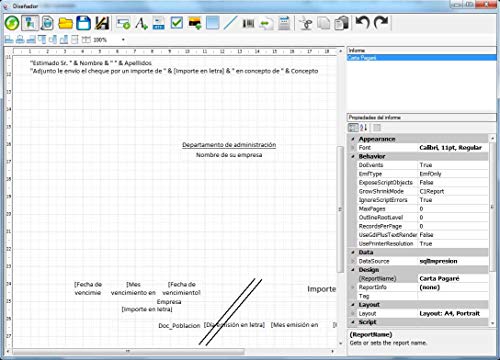The image size is (500, 360).
Task: Click the sqlImpresion DataSource value
Action: coord(453,261)
